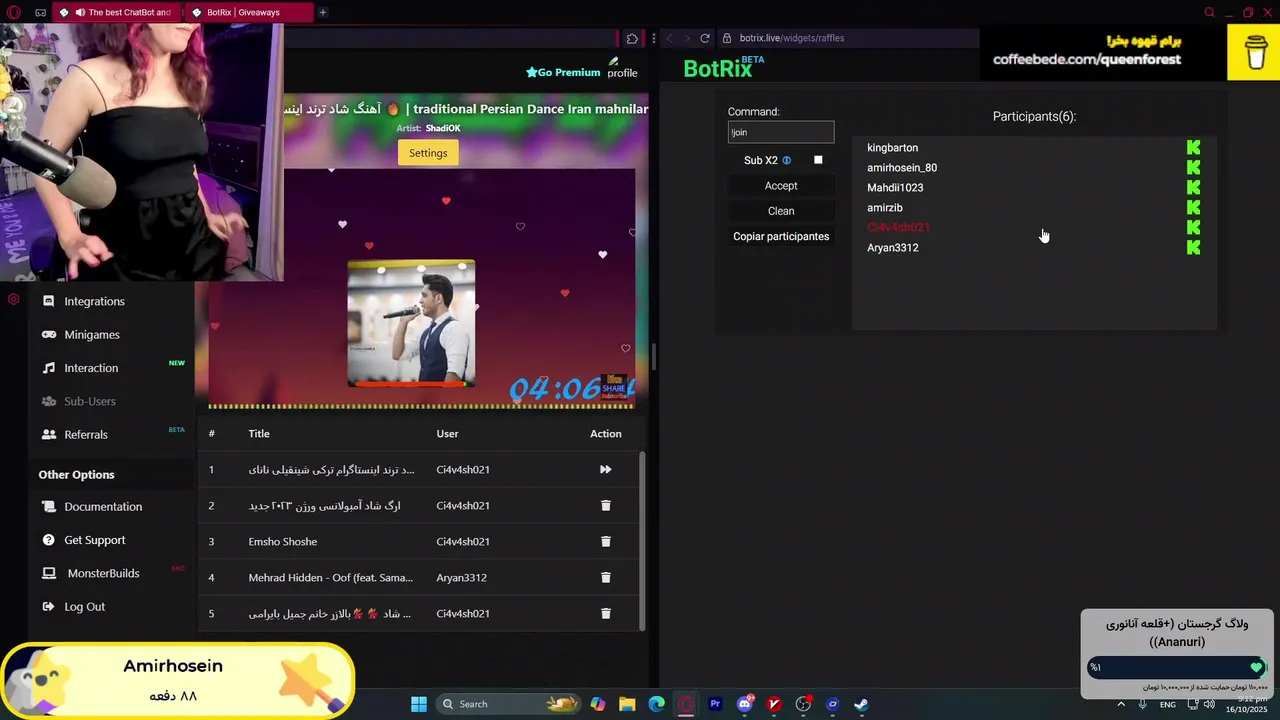Viewport: 1280px width, 720px height.
Task: Open the Windows Start menu
Action: 419,704
